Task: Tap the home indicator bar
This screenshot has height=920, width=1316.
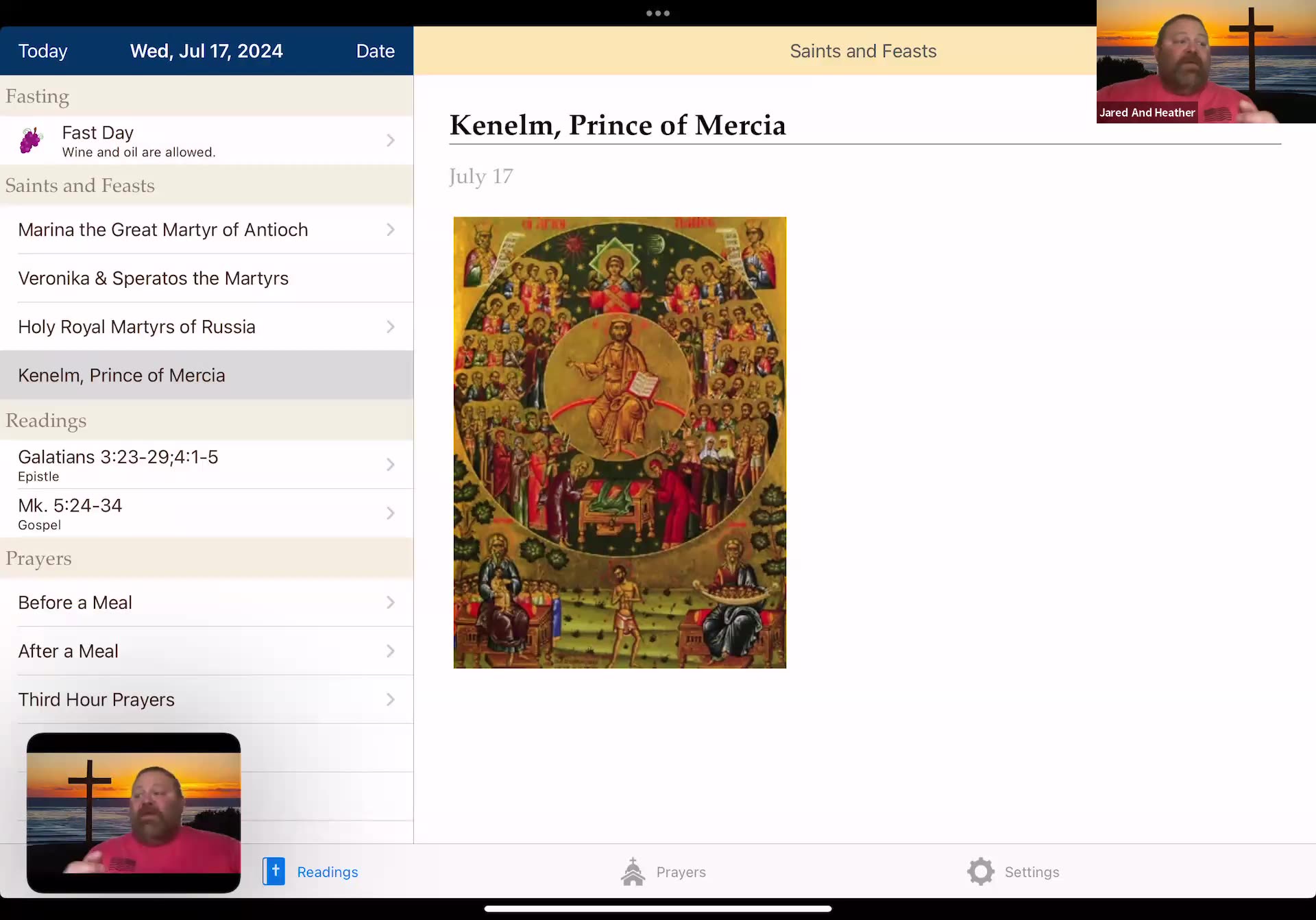Action: pyautogui.click(x=658, y=909)
